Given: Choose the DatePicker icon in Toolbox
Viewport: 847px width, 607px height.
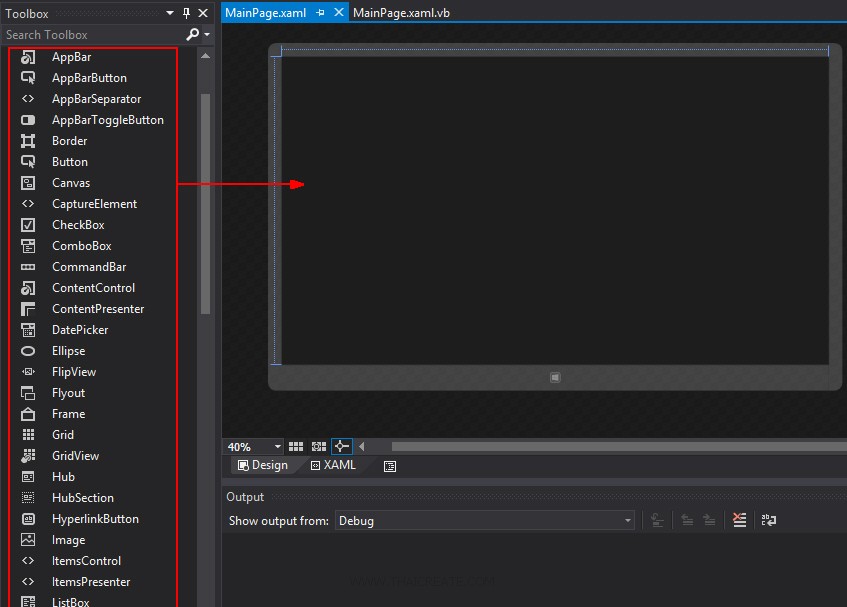Looking at the screenshot, I should (29, 330).
